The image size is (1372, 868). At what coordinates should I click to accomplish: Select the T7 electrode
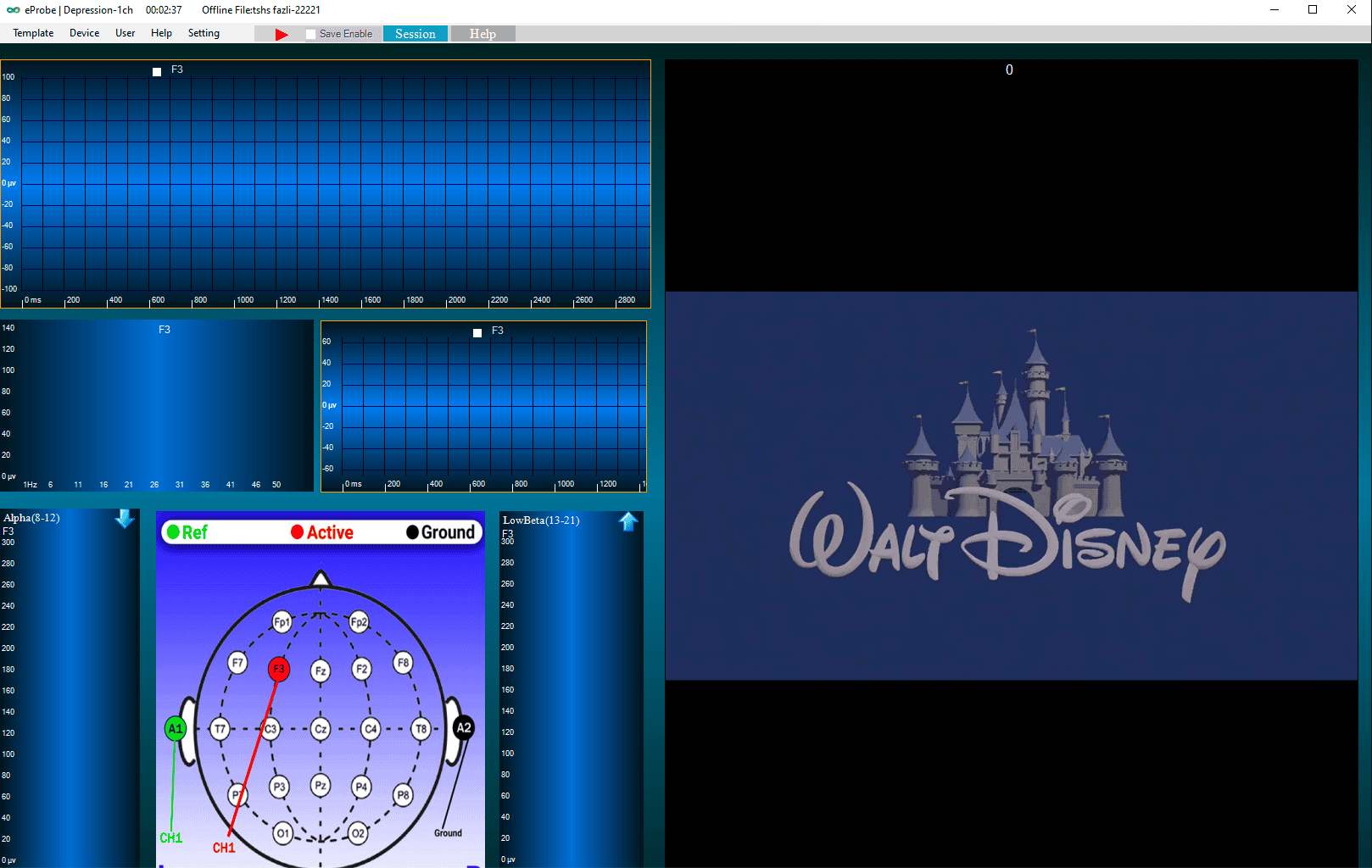(220, 729)
